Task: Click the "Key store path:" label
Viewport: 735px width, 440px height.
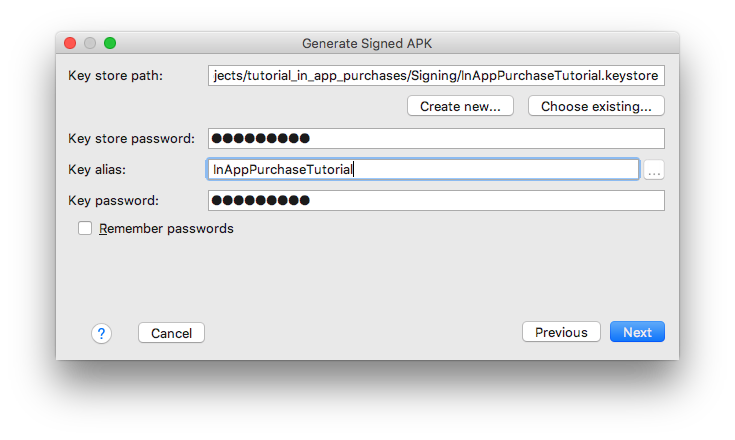Action: pos(115,76)
